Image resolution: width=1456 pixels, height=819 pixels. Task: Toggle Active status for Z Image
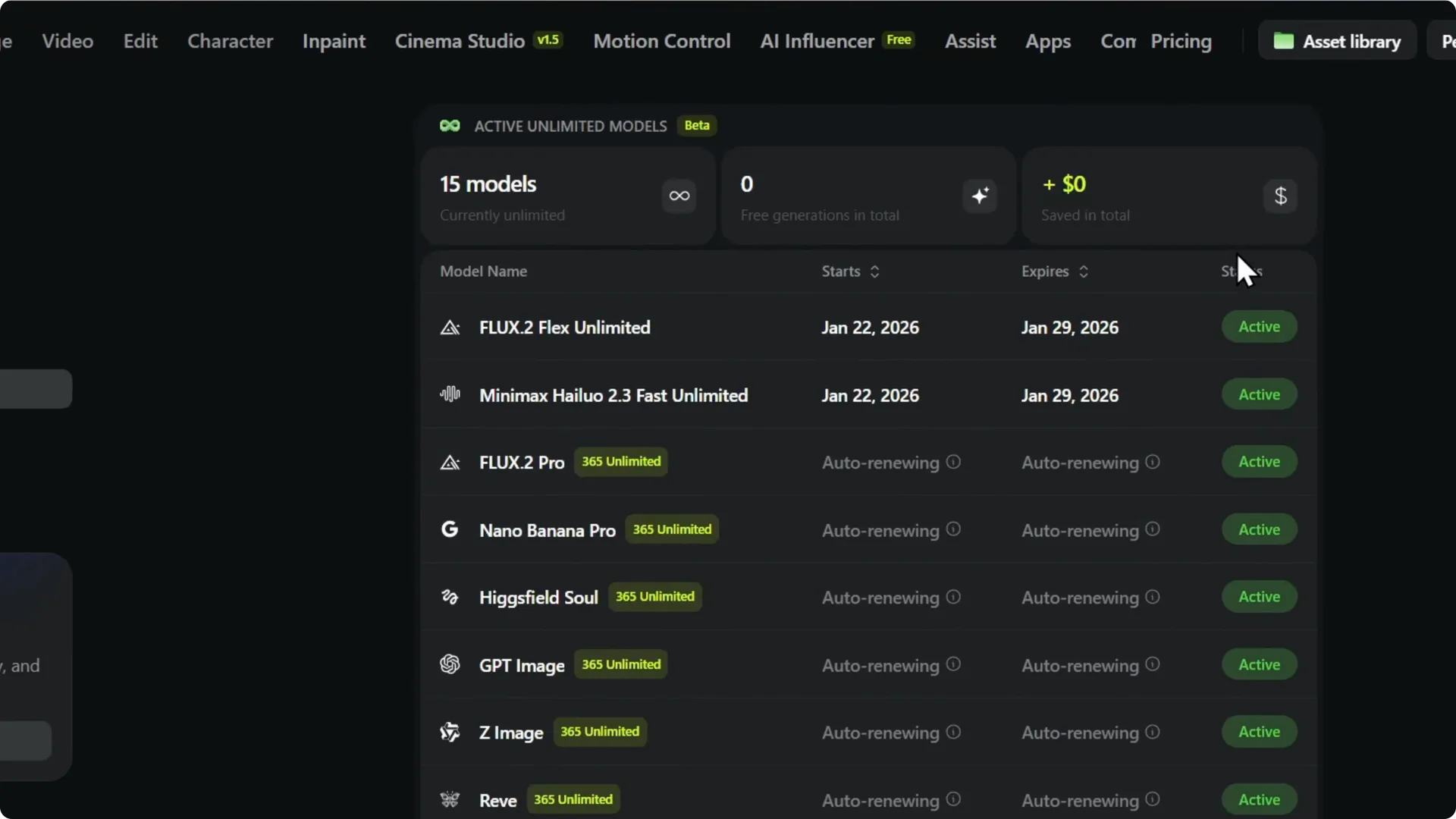(1258, 732)
